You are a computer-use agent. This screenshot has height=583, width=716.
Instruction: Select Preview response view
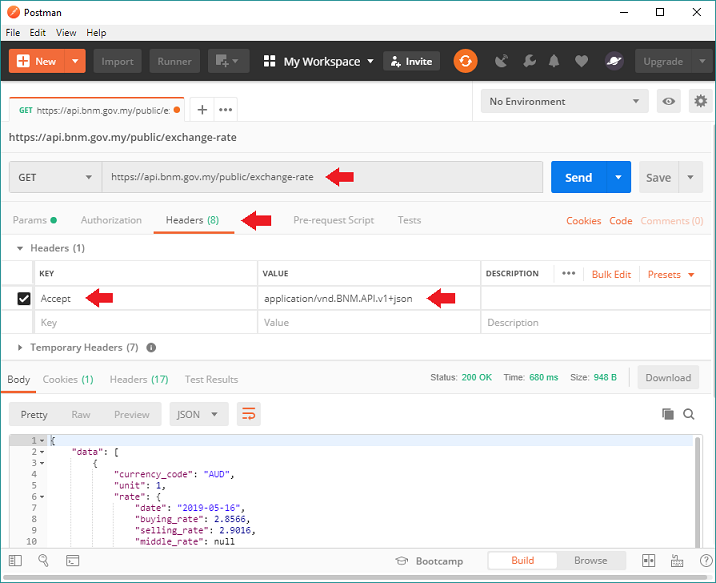132,414
